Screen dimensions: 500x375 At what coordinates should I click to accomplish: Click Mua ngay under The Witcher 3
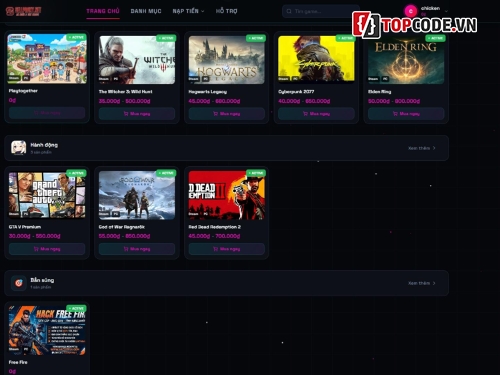pos(137,114)
